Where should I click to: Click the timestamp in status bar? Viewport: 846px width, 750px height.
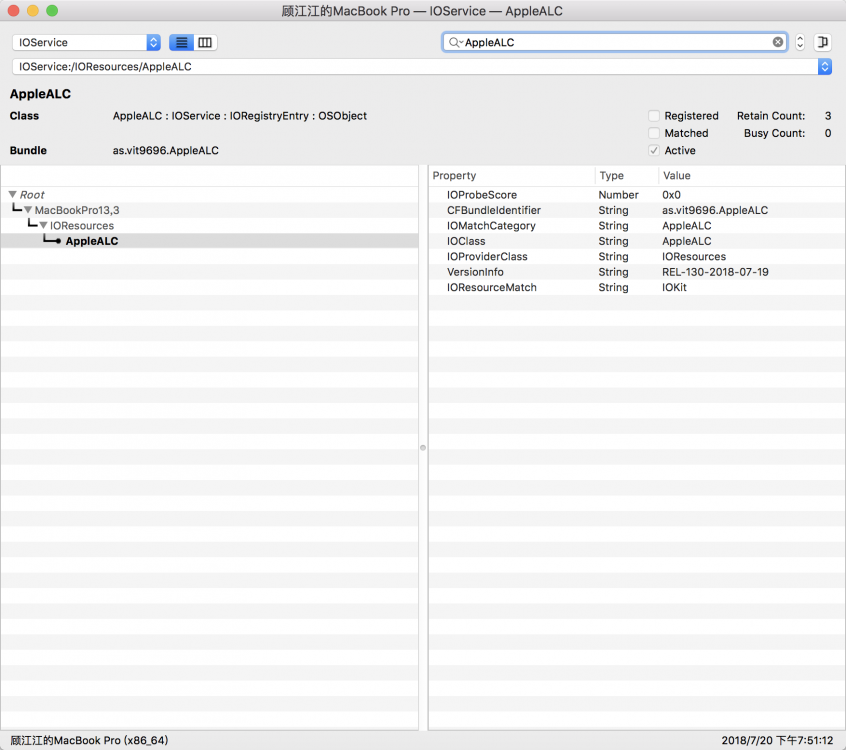tap(777, 740)
